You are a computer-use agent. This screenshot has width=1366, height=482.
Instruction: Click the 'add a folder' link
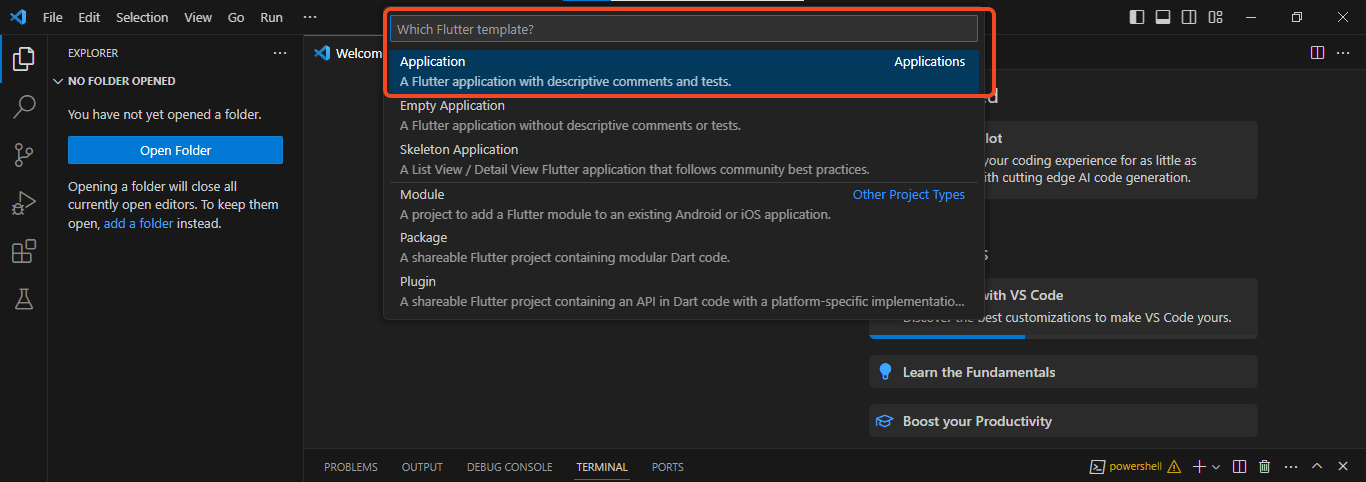pyautogui.click(x=139, y=223)
